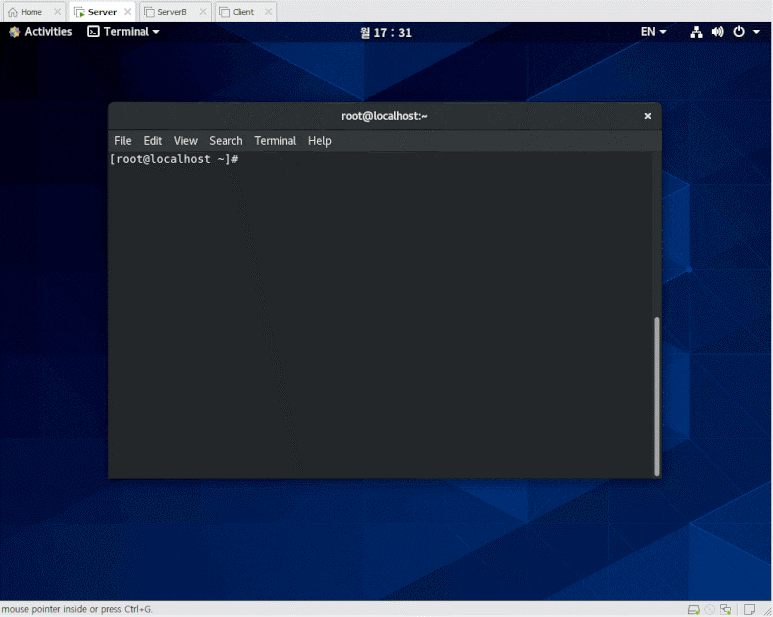Close the ServerB tab
The height and width of the screenshot is (617, 773).
click(203, 12)
